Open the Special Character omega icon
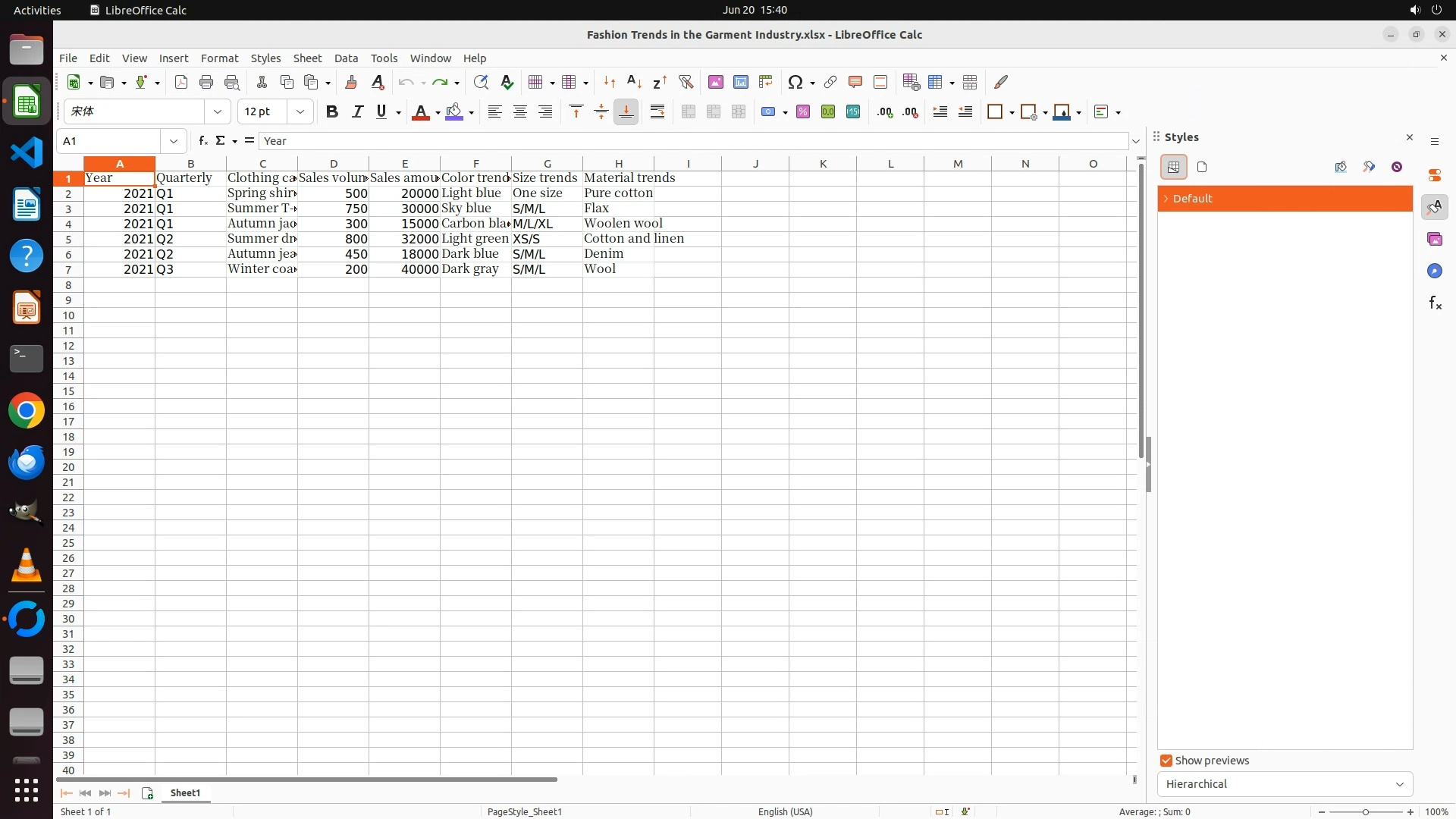 click(795, 82)
